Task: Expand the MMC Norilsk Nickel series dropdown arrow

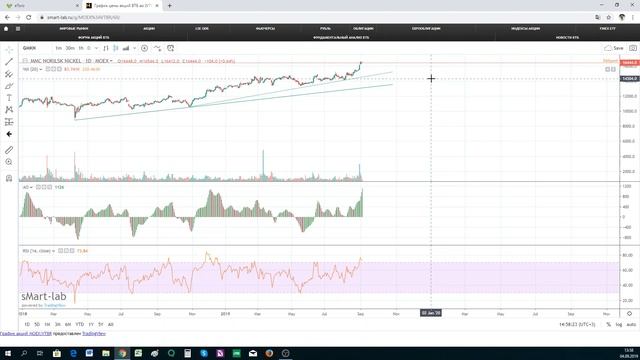Action: click(x=111, y=61)
